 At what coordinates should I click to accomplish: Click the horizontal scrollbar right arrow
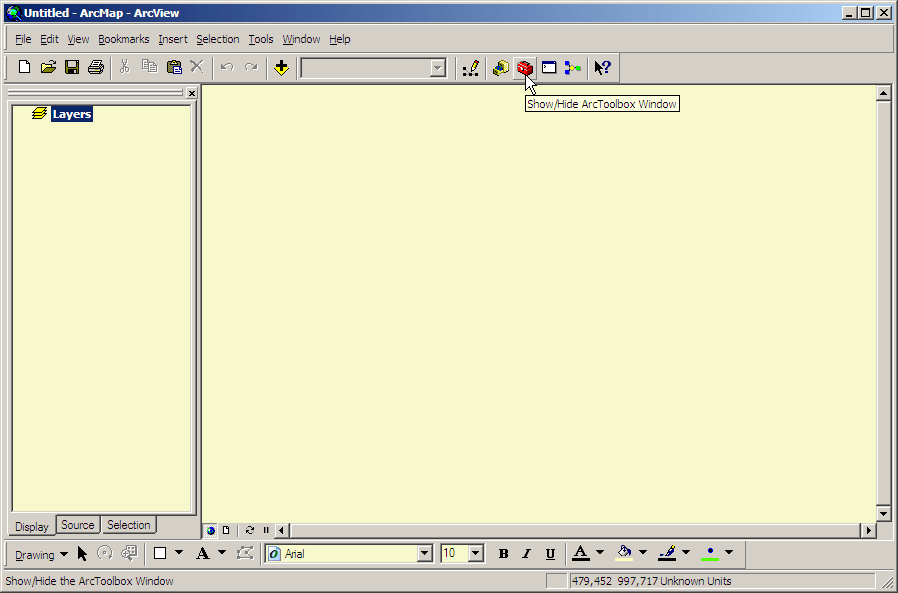869,531
